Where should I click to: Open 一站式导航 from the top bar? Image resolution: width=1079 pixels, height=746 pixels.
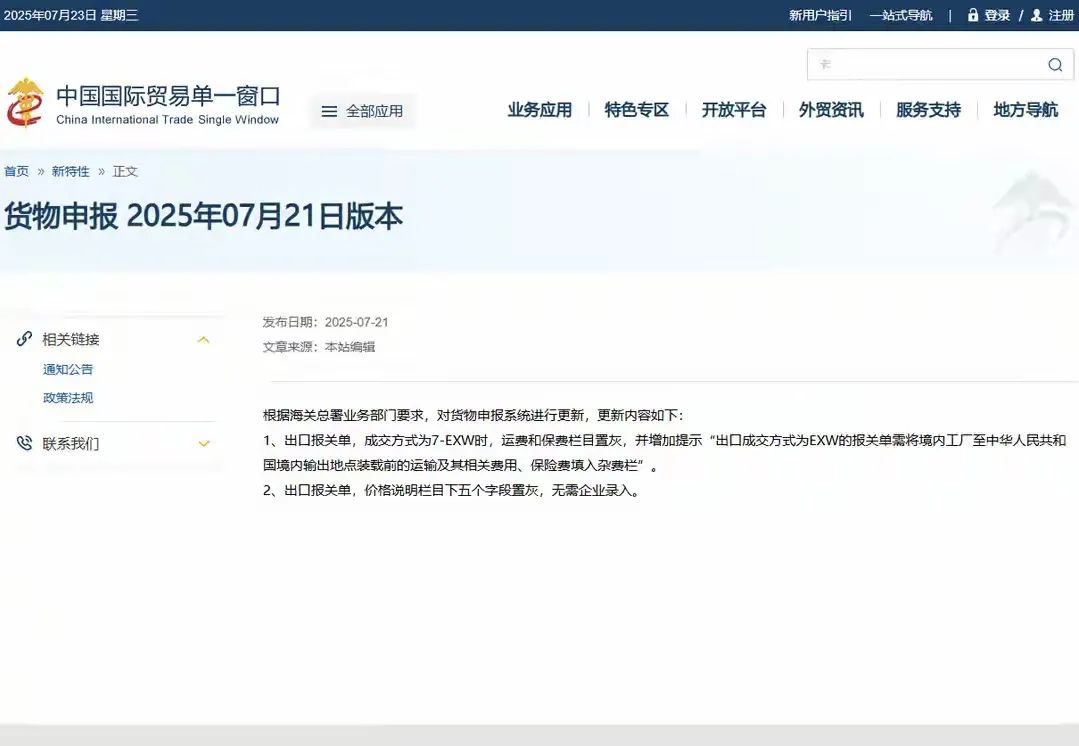(x=901, y=15)
